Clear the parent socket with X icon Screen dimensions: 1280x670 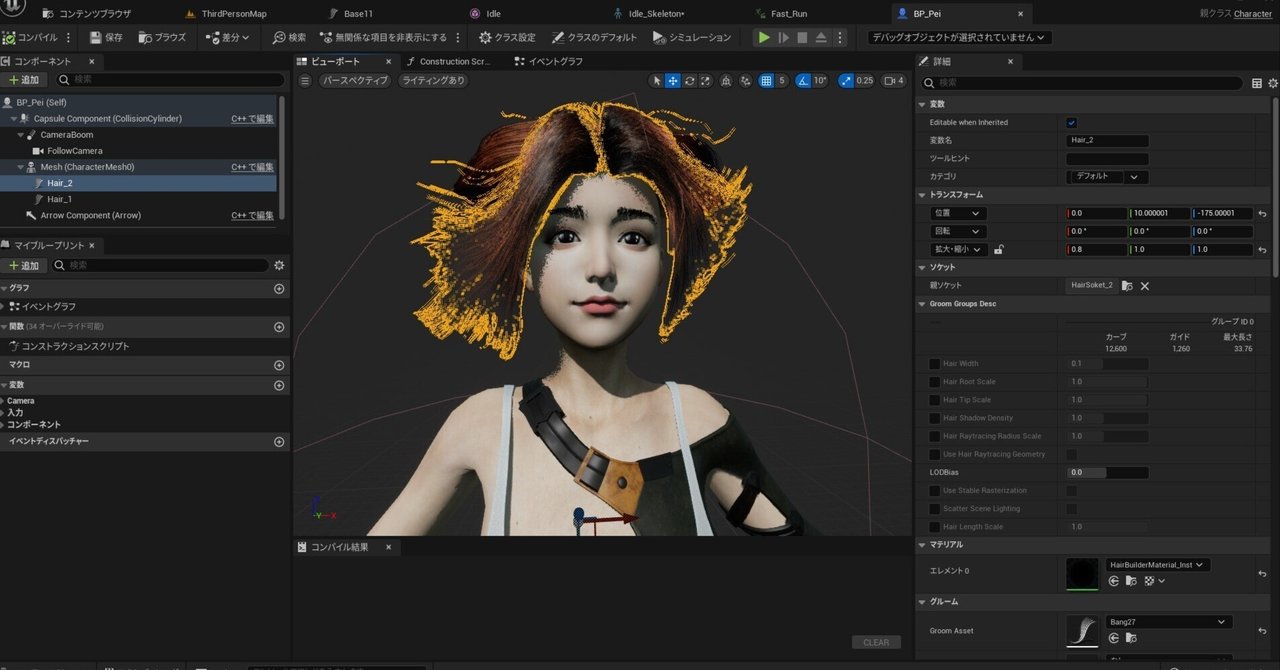pos(1145,286)
